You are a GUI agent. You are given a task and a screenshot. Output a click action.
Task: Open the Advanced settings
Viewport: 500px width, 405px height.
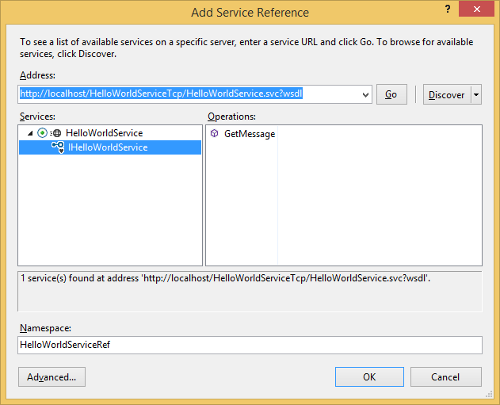click(x=52, y=377)
